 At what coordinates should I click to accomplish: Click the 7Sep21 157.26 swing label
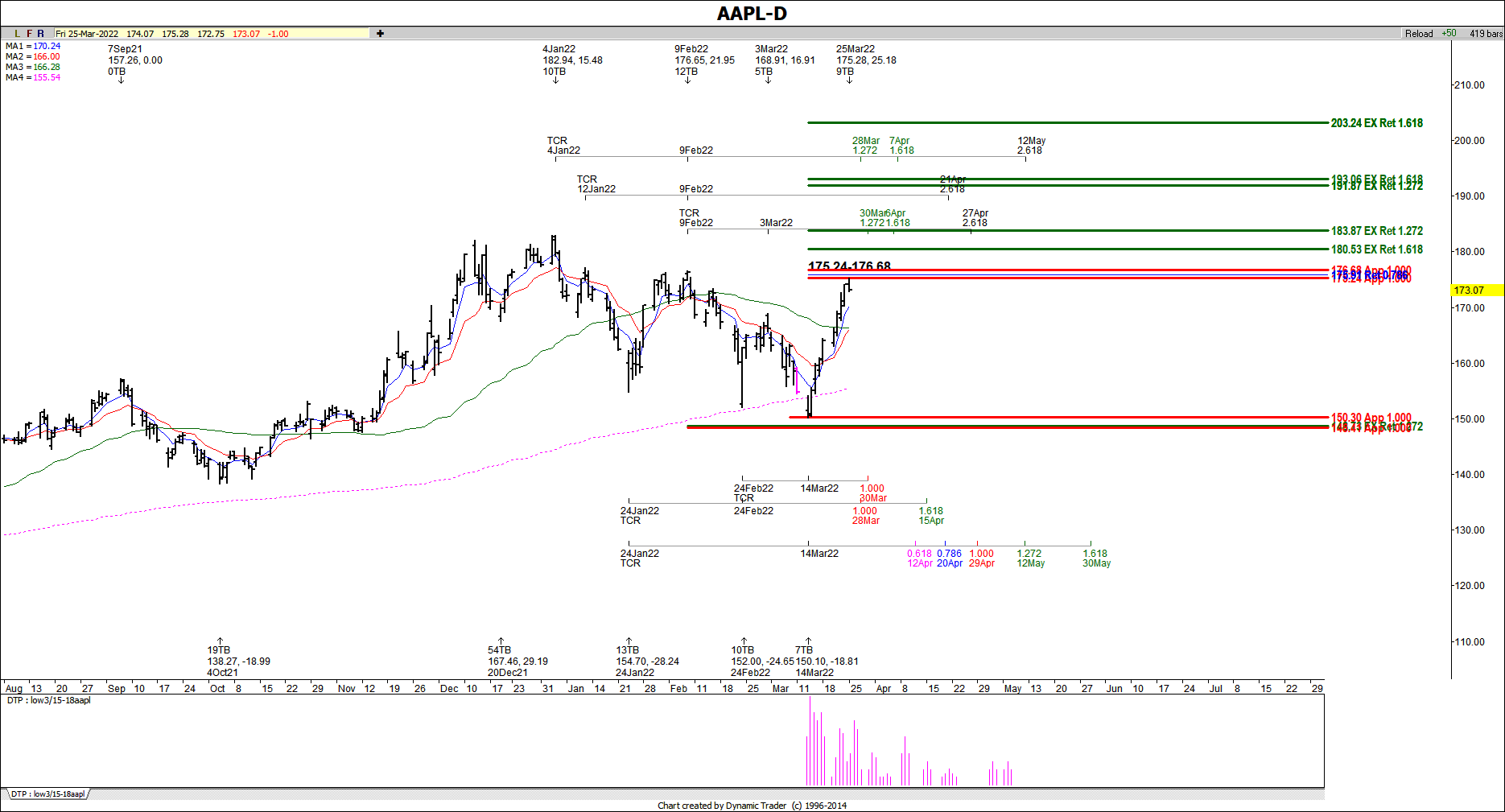point(135,60)
